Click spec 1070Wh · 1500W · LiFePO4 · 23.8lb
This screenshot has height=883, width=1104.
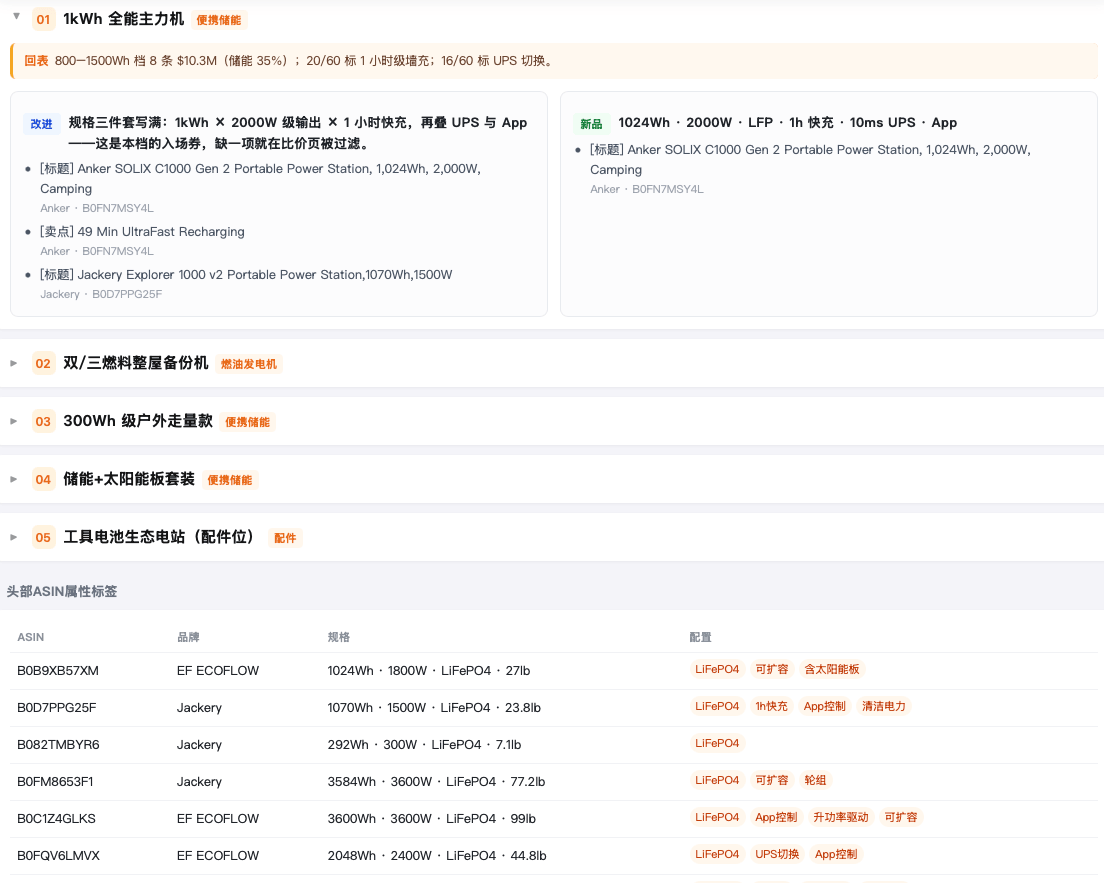tap(434, 708)
